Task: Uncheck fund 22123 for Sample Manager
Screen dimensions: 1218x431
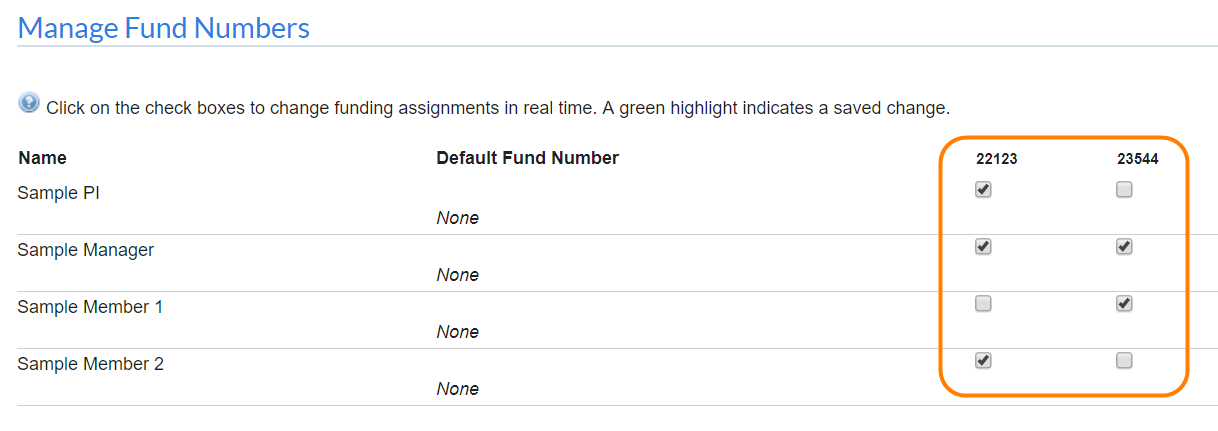Action: (983, 246)
